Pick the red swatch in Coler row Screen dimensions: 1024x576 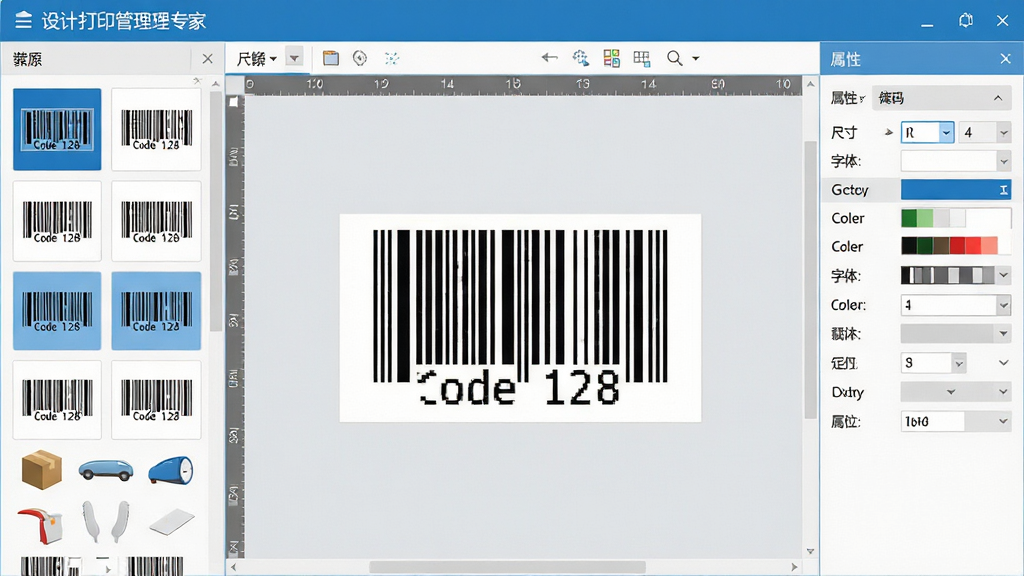957,246
